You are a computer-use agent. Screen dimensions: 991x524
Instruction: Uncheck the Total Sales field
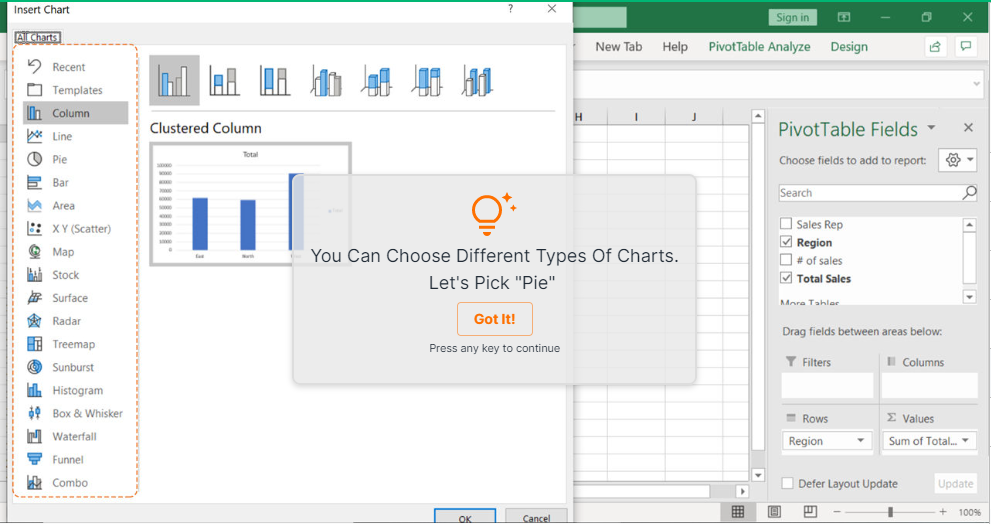(786, 278)
